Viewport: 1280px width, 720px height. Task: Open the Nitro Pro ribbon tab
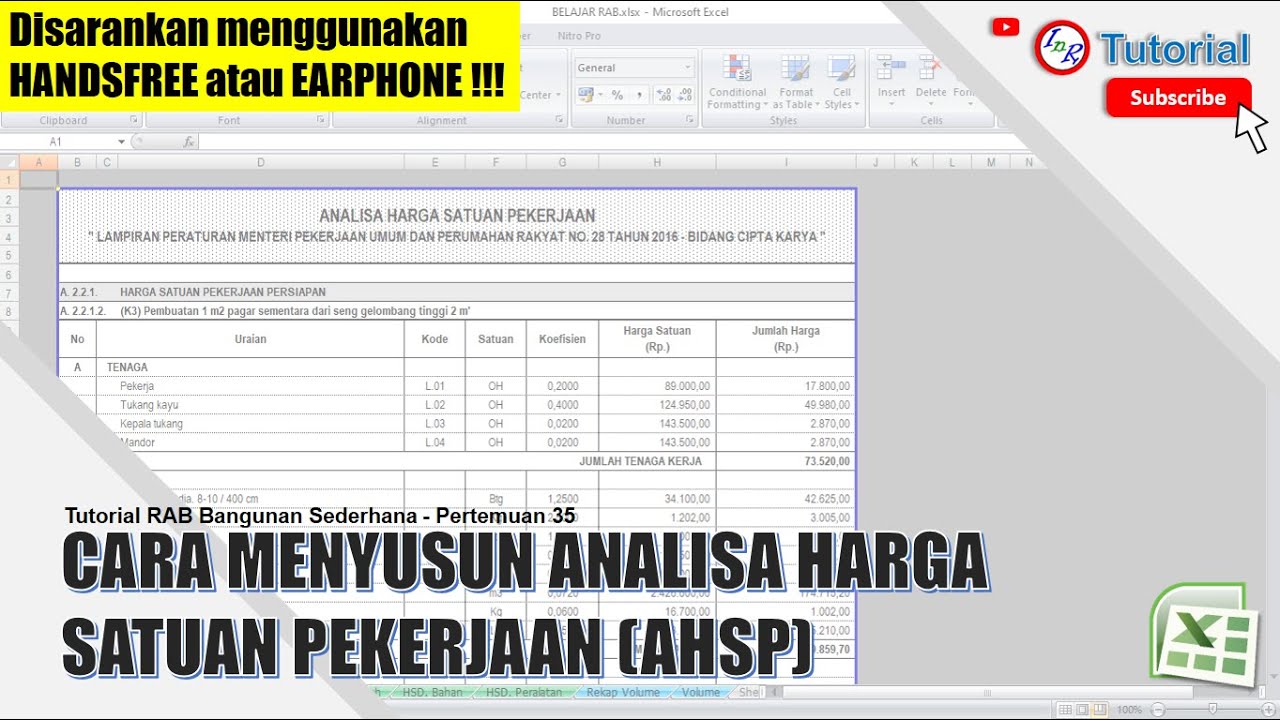(x=580, y=36)
